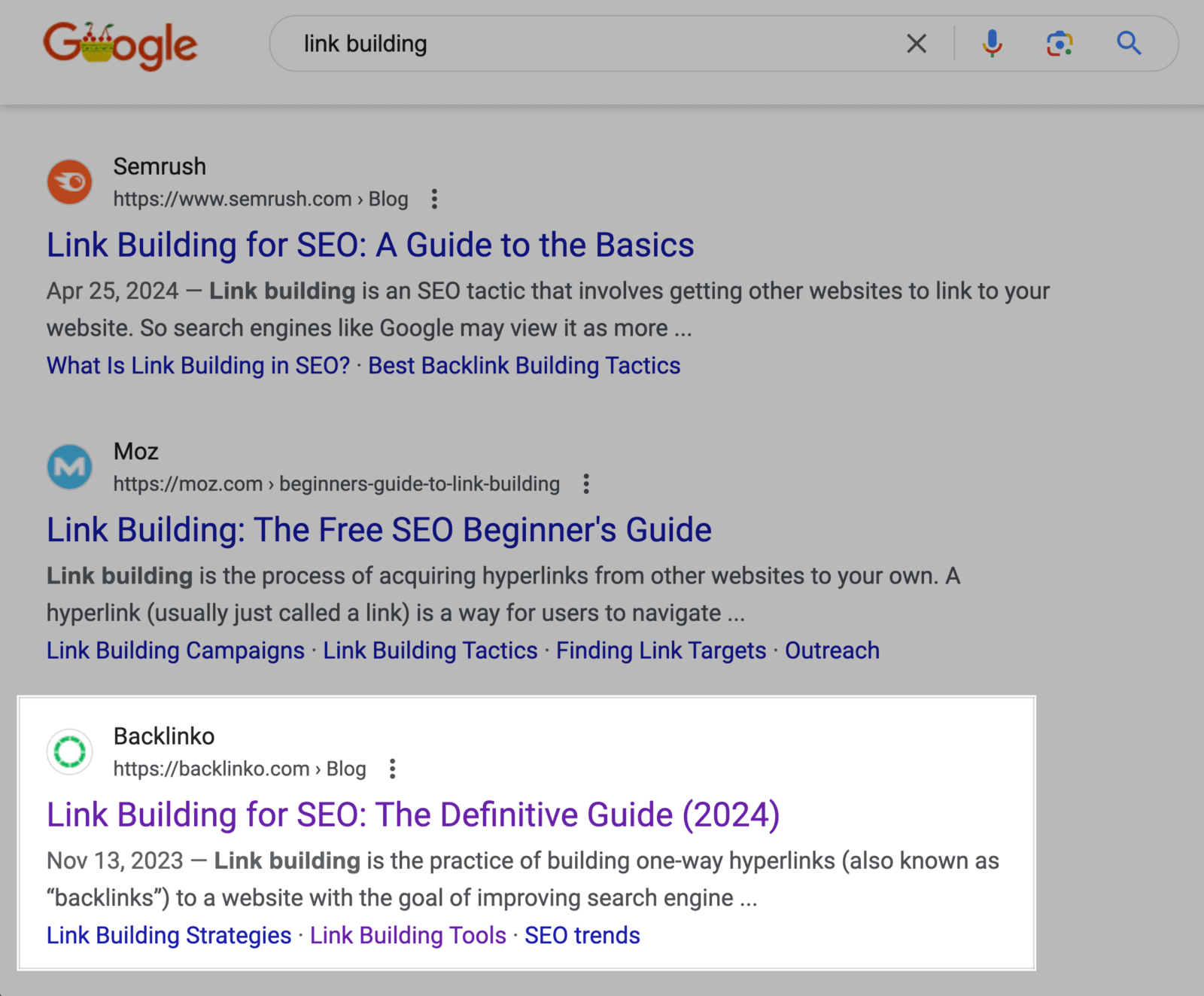Click the Moz site favicon
The height and width of the screenshot is (996, 1204).
coord(69,467)
